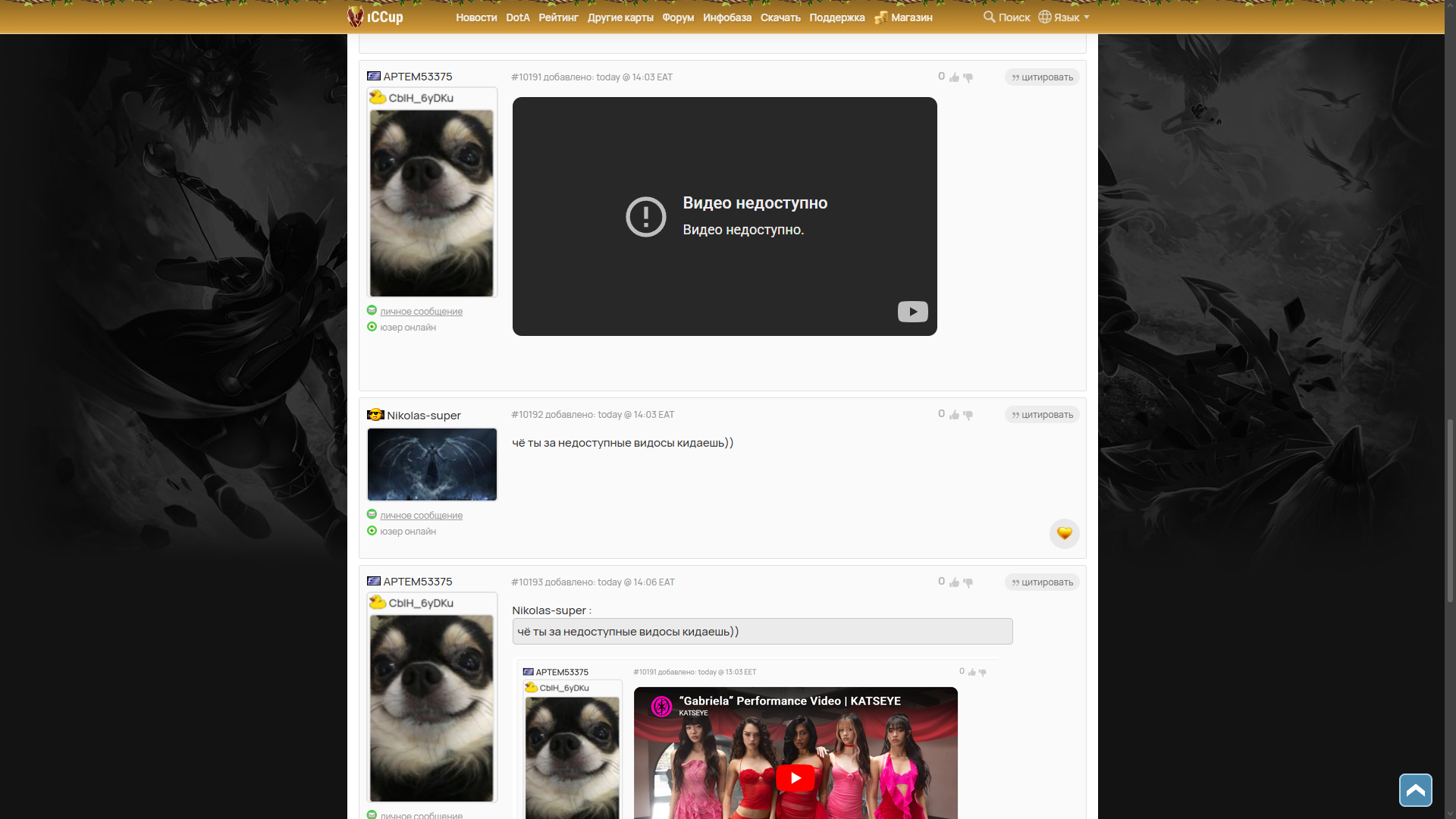Image resolution: width=1456 pixels, height=819 pixels.
Task: Click the Магазин coins icon
Action: [x=880, y=17]
